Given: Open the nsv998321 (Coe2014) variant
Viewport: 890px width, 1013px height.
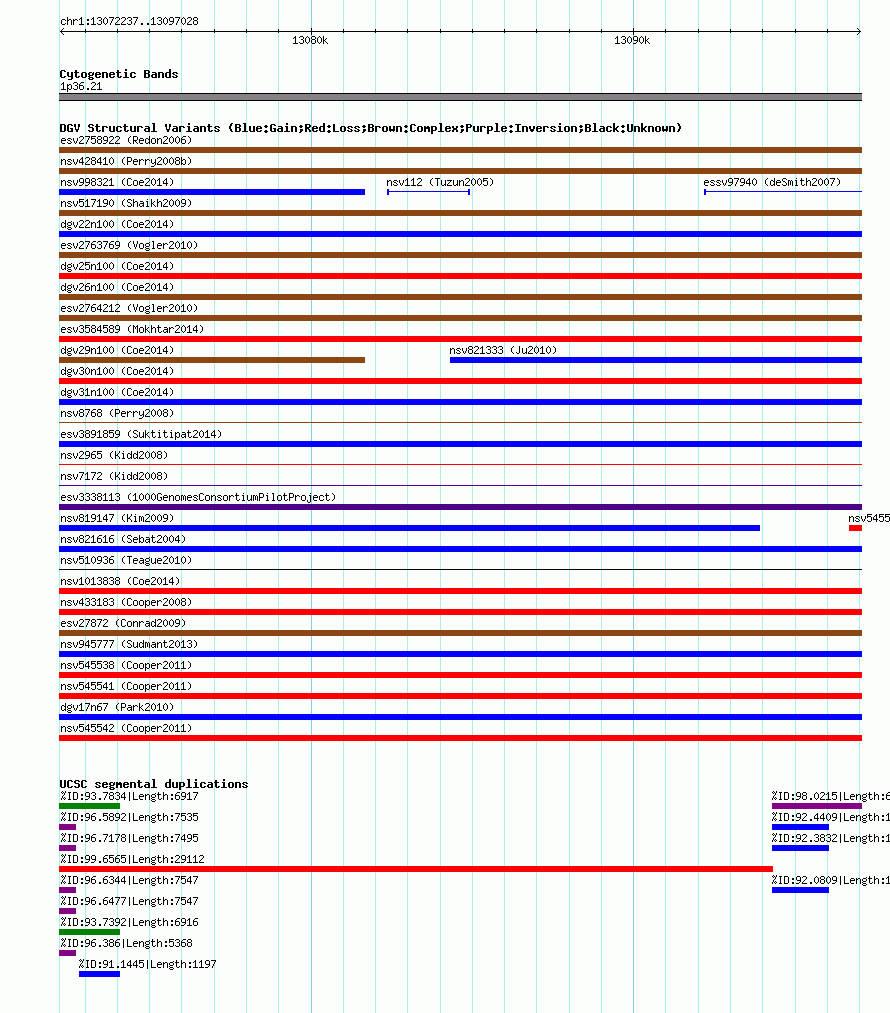Looking at the screenshot, I should click(117, 182).
